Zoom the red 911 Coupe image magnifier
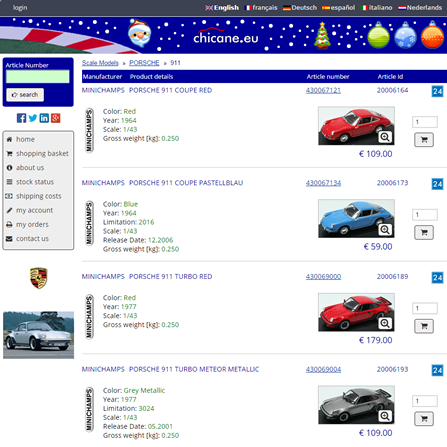The width and height of the screenshot is (447, 447). pyautogui.click(x=385, y=137)
